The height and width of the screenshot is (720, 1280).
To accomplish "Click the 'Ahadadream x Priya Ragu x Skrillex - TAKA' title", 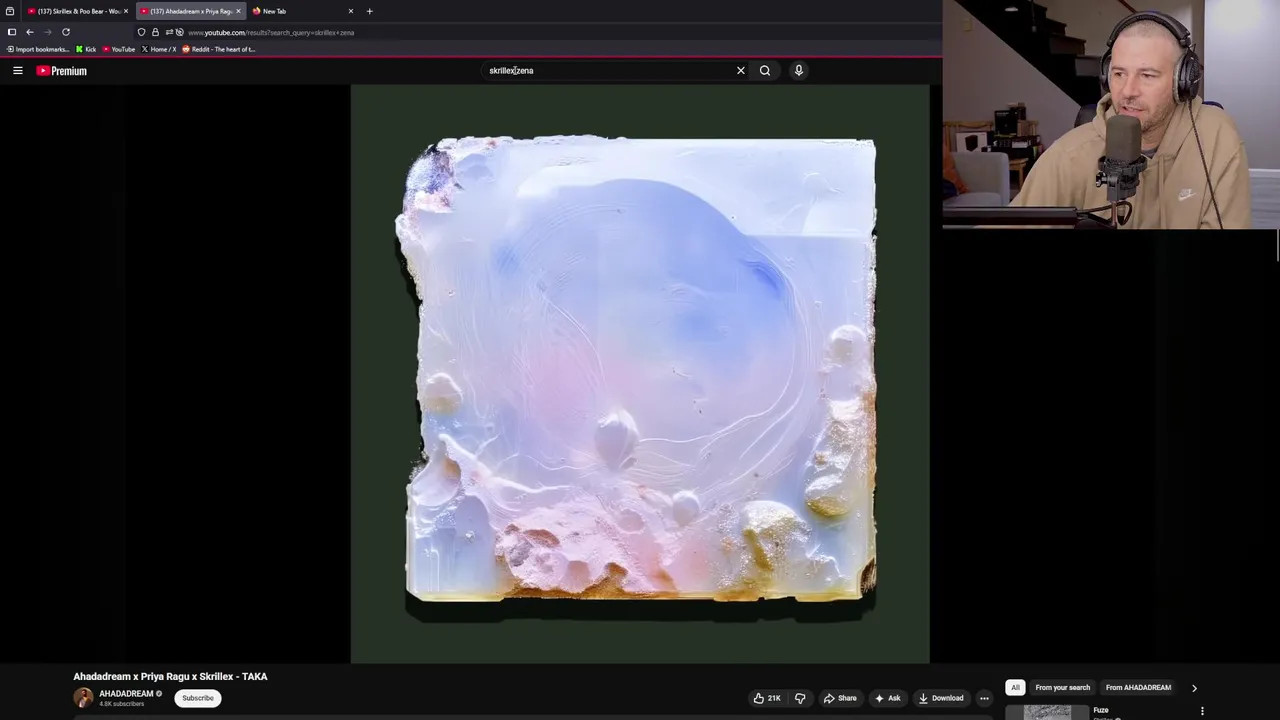I will [x=170, y=677].
